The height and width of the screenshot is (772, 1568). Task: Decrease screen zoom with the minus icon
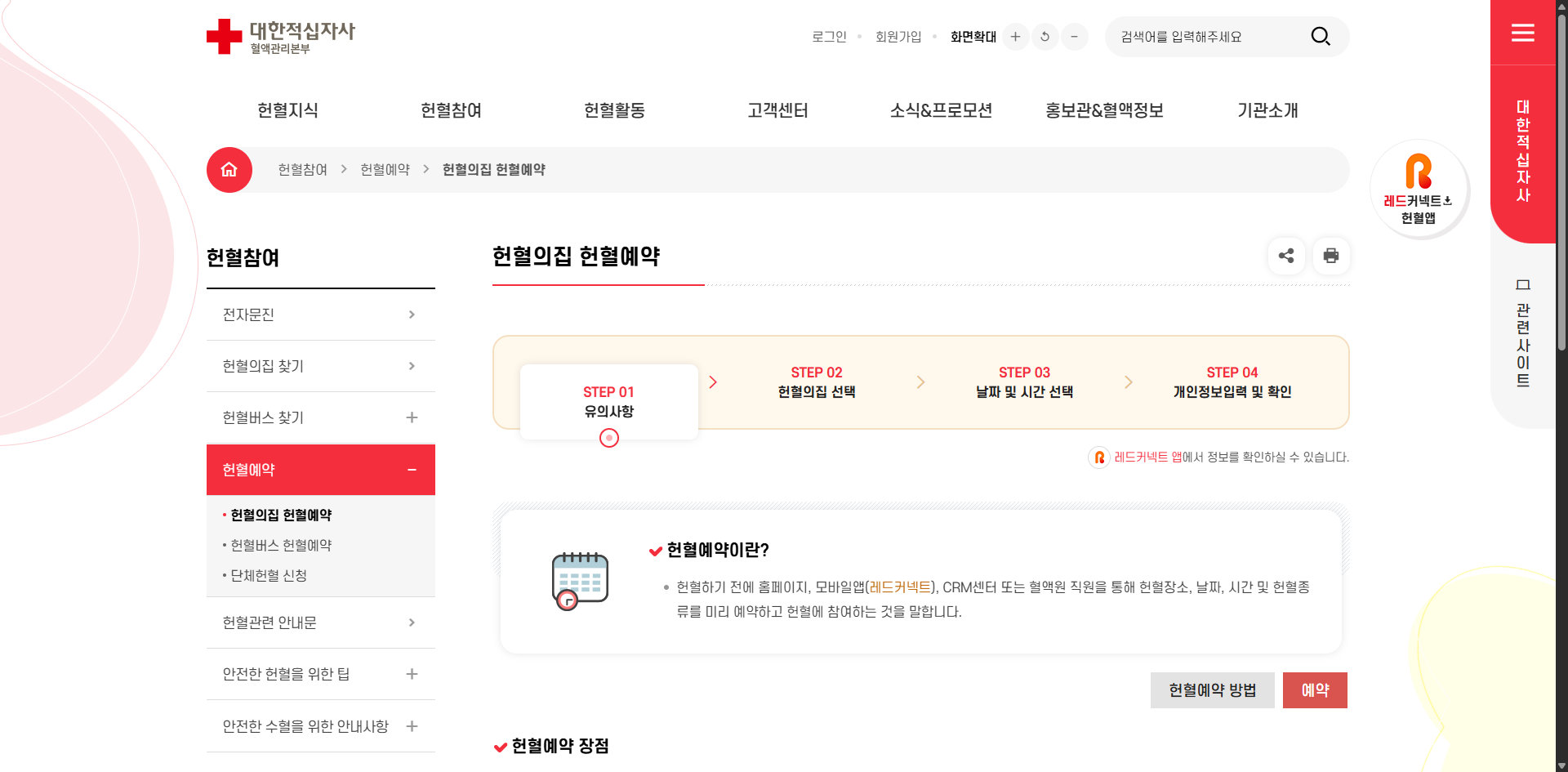point(1075,37)
